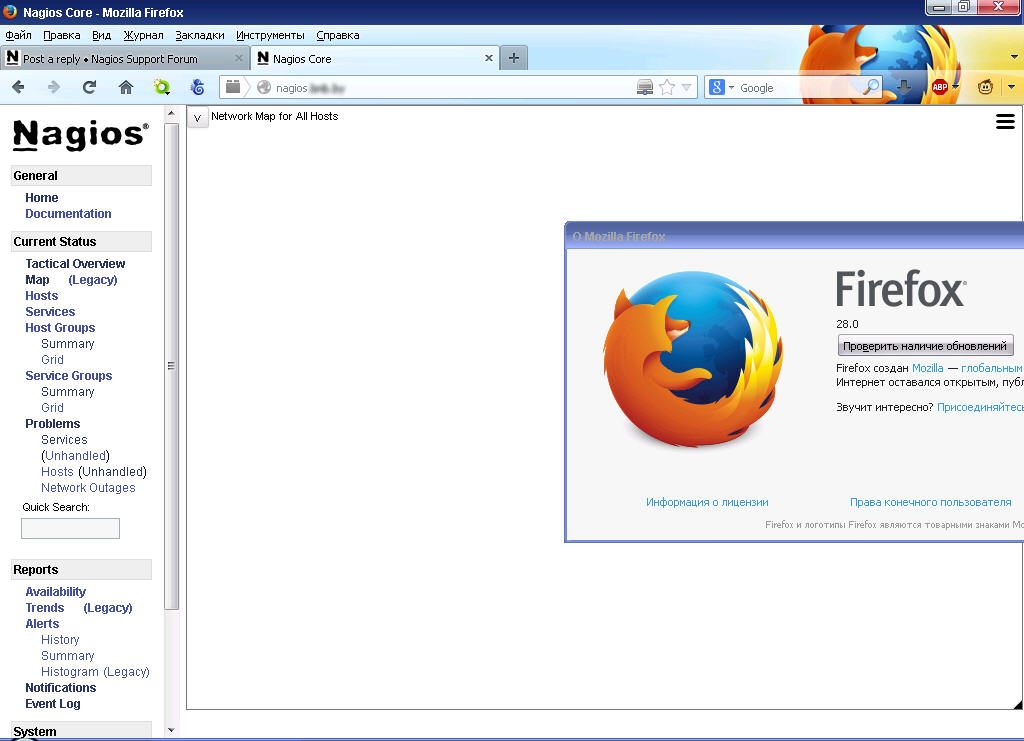The height and width of the screenshot is (741, 1024).
Task: Click the Quick Search input field
Action: click(70, 528)
